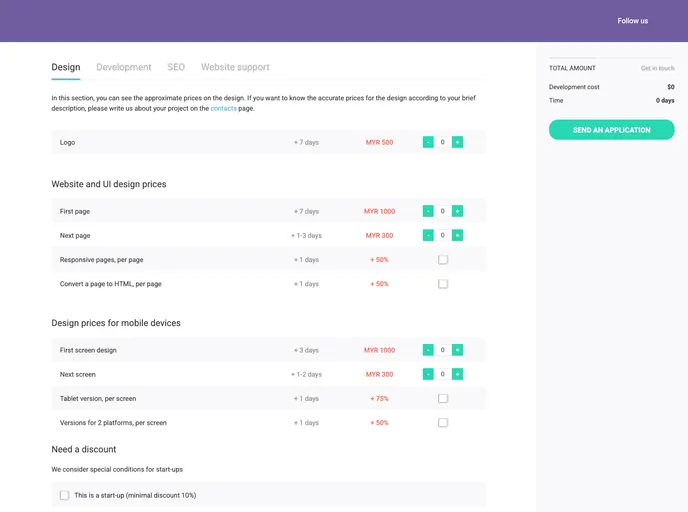
Task: Switch to the Development tab
Action: click(x=124, y=67)
